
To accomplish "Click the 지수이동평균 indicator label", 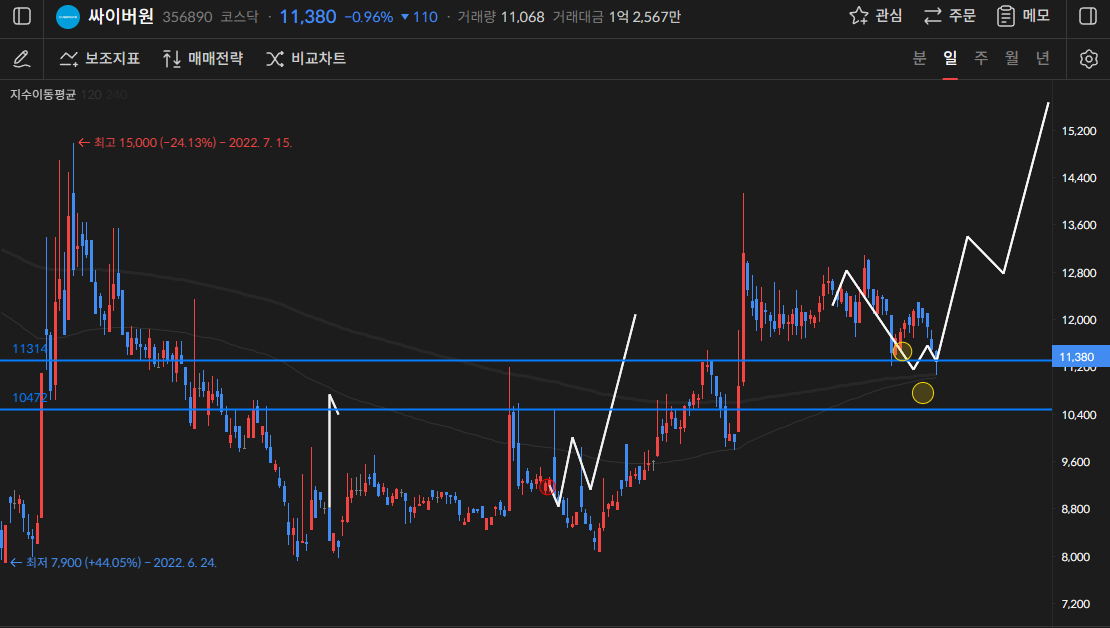I will pyautogui.click(x=43, y=94).
